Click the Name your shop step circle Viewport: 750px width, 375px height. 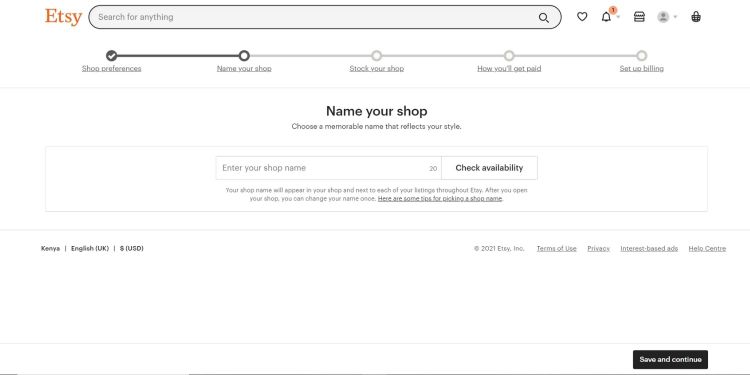point(244,55)
